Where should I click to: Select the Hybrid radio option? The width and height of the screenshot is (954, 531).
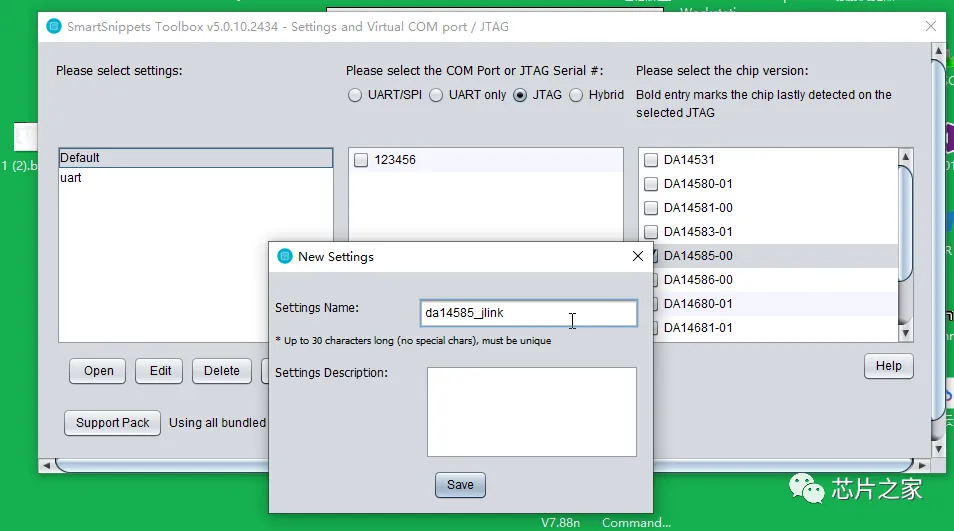pos(577,96)
